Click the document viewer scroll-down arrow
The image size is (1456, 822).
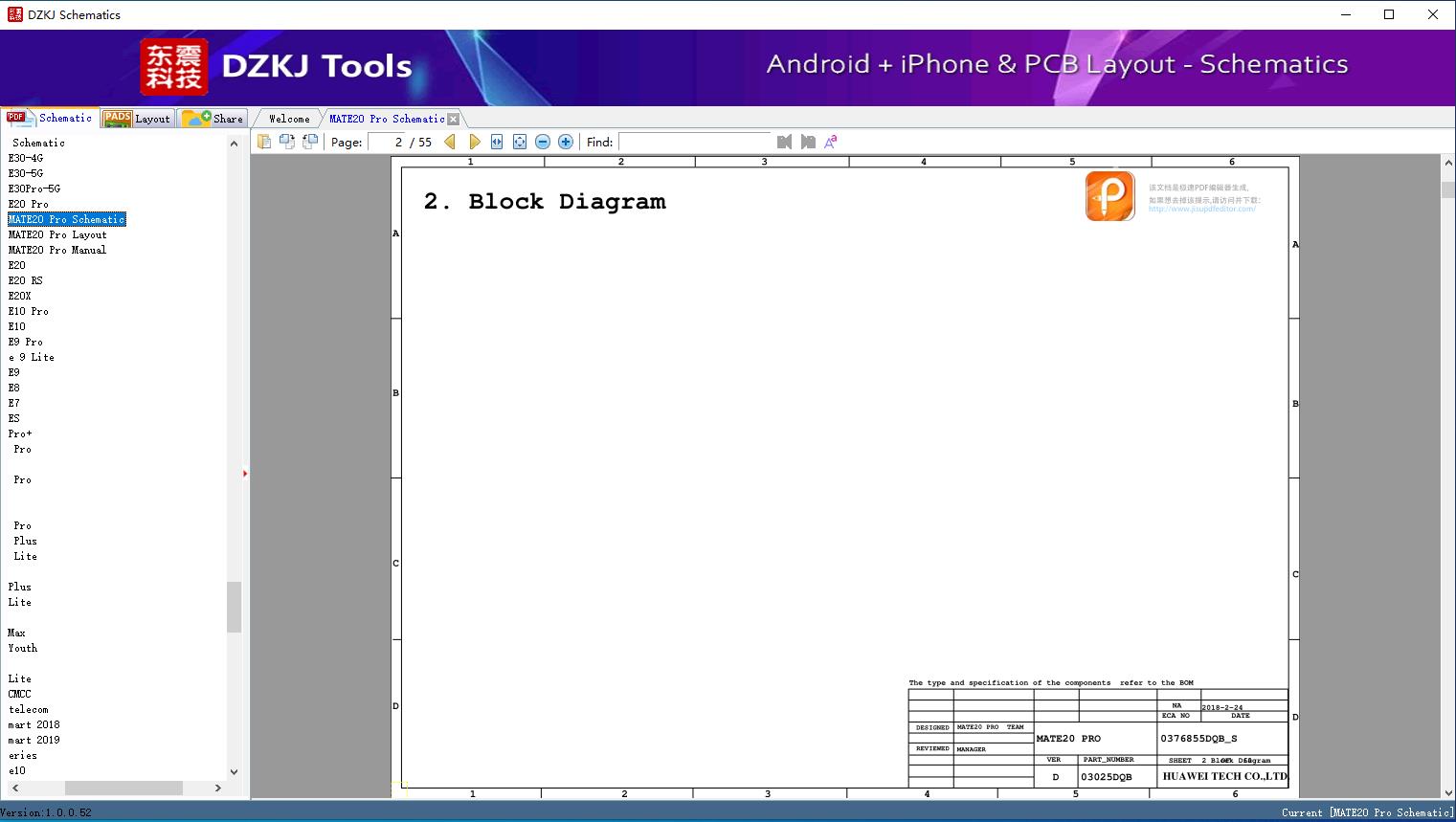[x=1448, y=792]
